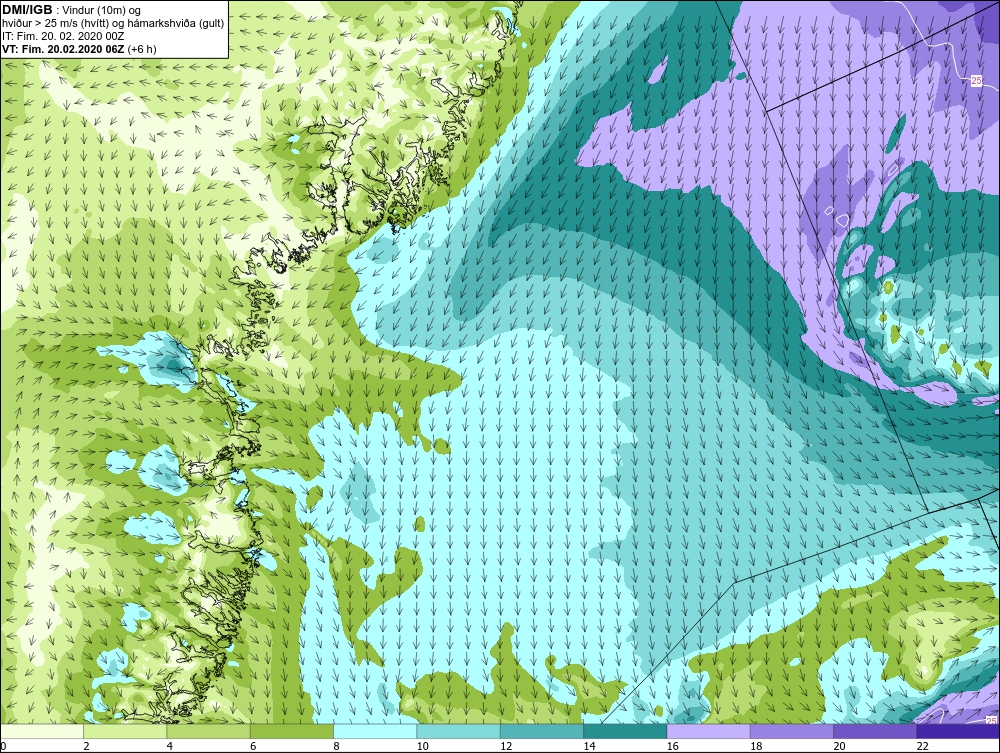
Task: Click the "22" legend scale label
Action: 923,746
